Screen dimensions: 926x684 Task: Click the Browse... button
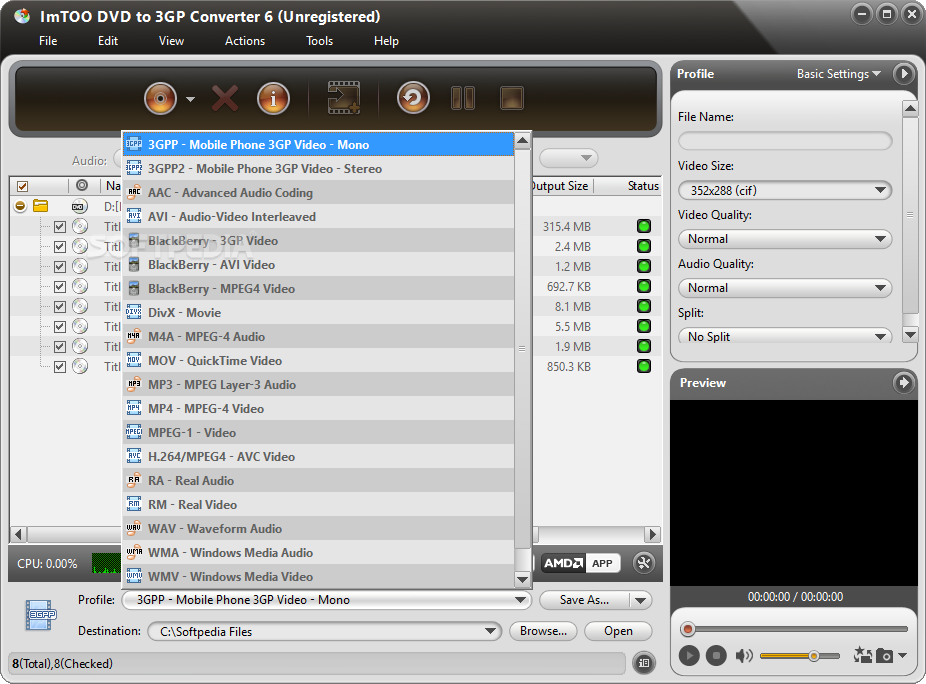pyautogui.click(x=543, y=631)
